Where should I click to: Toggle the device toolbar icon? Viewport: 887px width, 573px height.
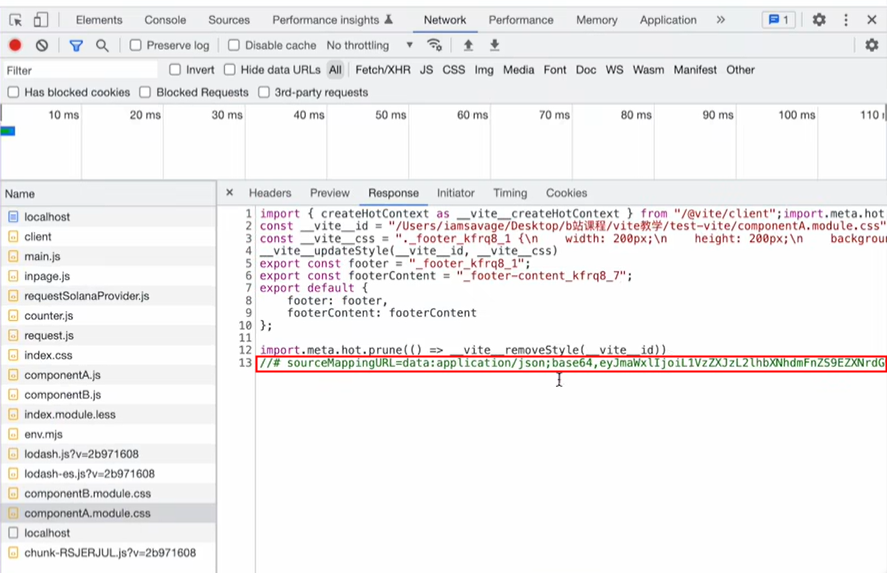41,20
